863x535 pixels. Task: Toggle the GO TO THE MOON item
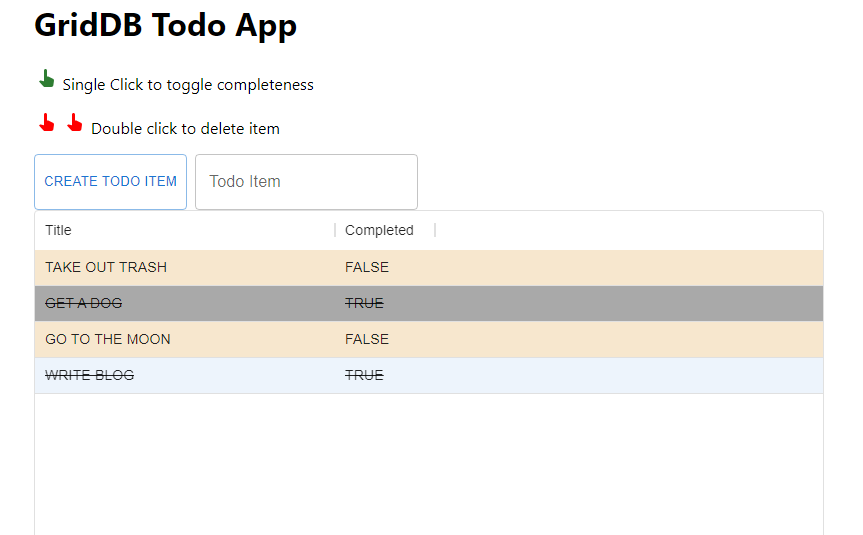click(x=108, y=339)
